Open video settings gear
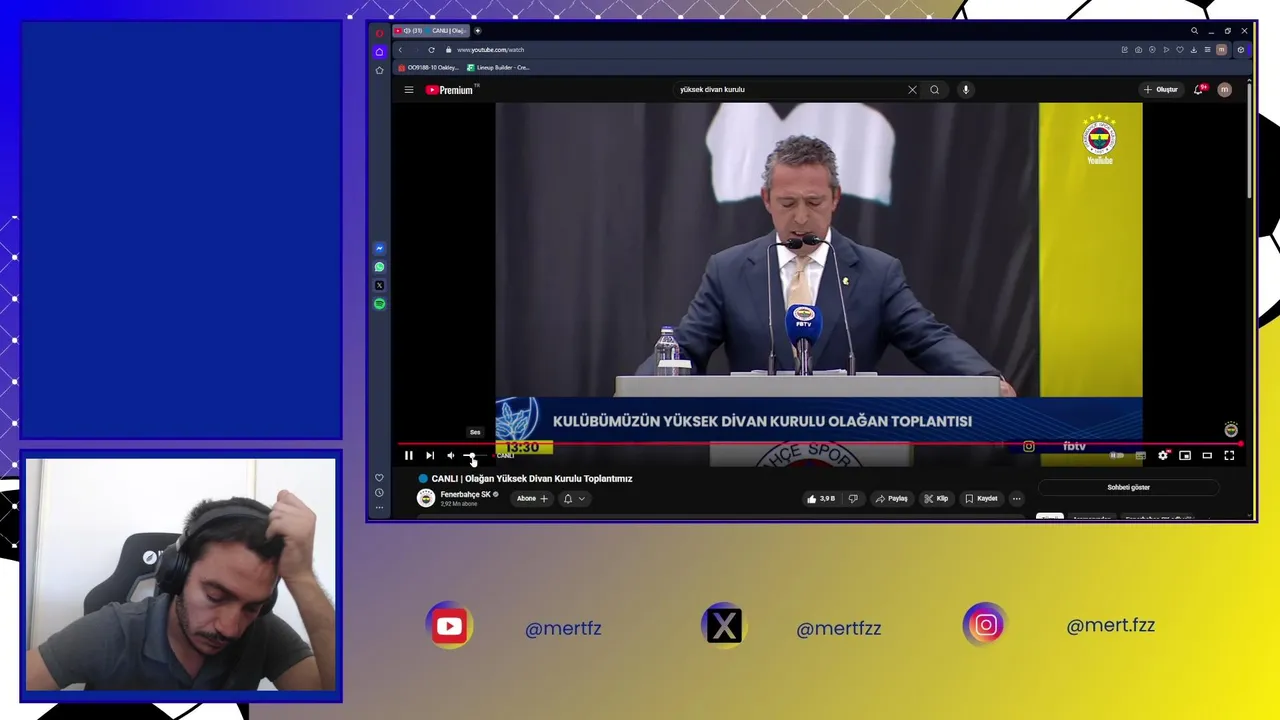1280x720 pixels. [1163, 455]
